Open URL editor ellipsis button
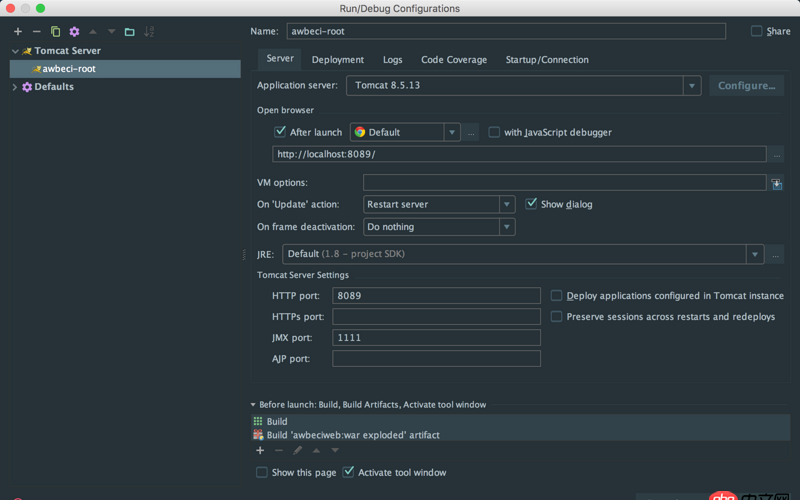The height and width of the screenshot is (500, 800). click(x=777, y=154)
